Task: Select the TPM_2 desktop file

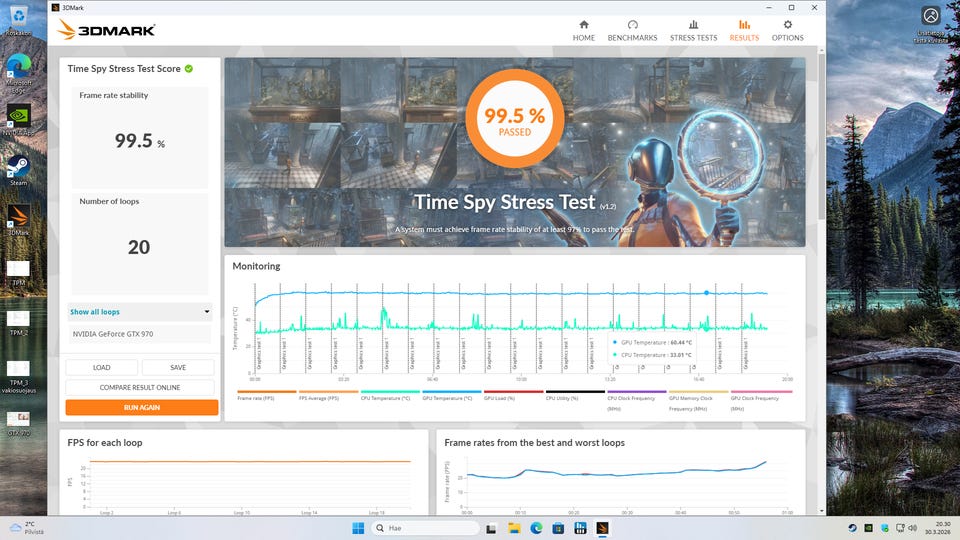Action: pyautogui.click(x=18, y=323)
